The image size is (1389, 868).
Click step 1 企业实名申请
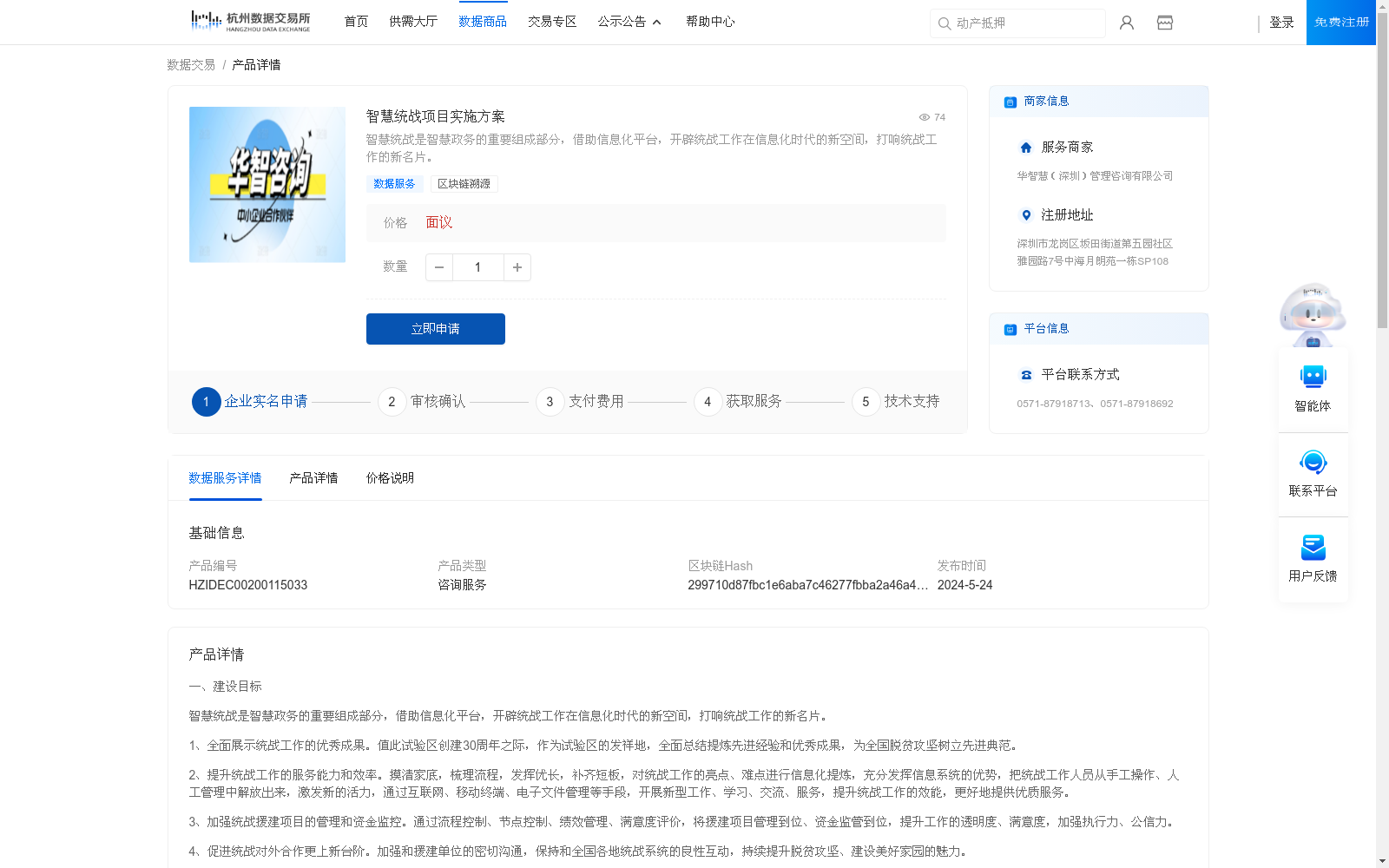tap(250, 402)
